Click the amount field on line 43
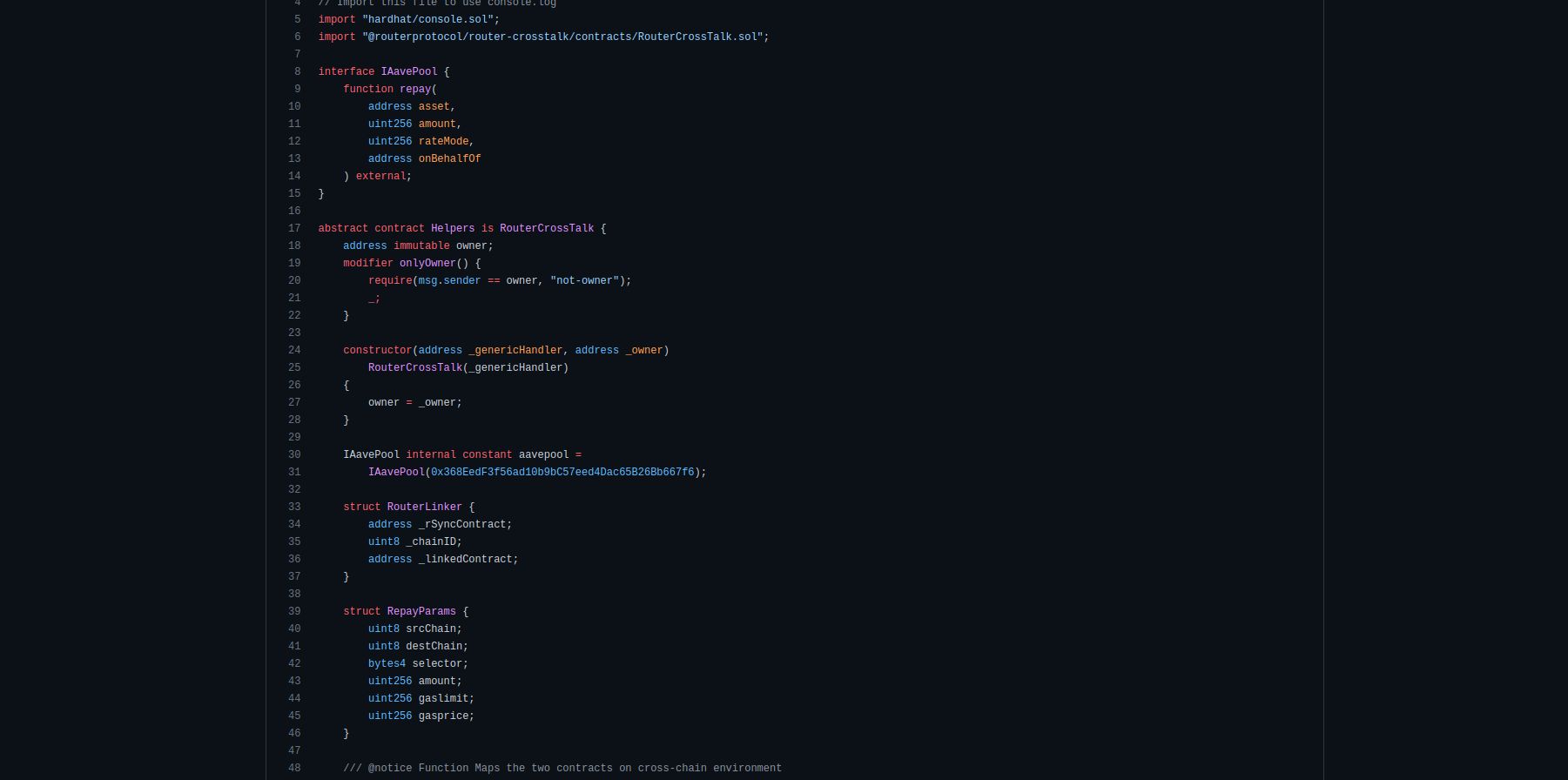 point(437,681)
